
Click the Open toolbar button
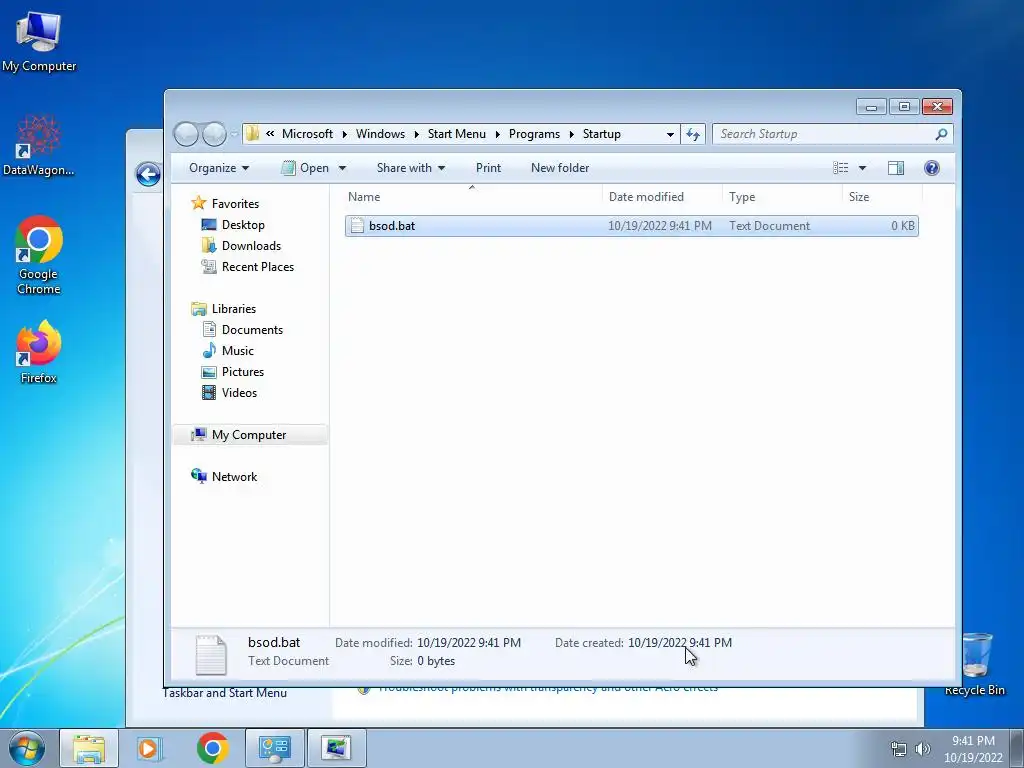[305, 168]
